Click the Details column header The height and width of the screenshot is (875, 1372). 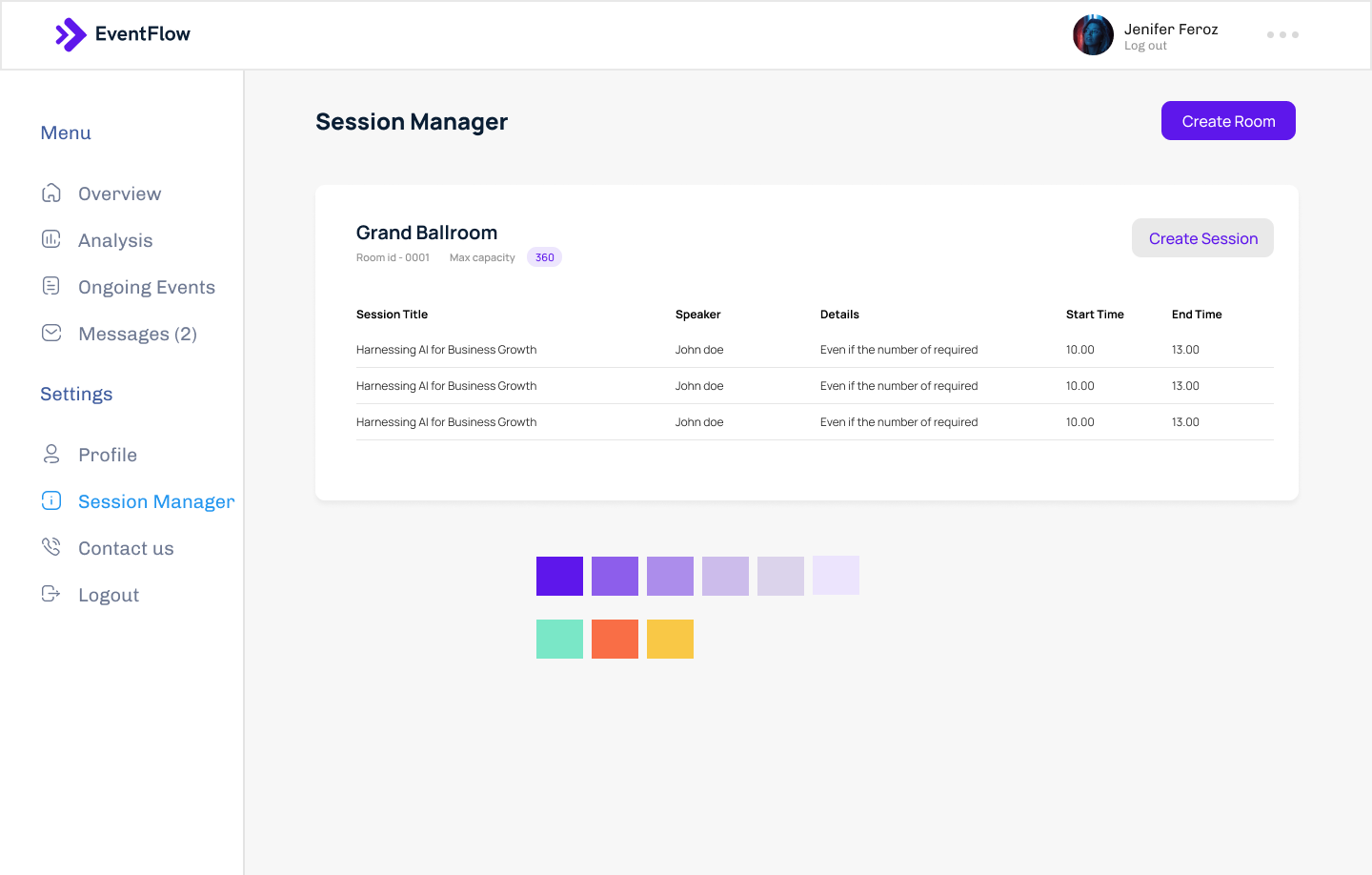tap(839, 315)
